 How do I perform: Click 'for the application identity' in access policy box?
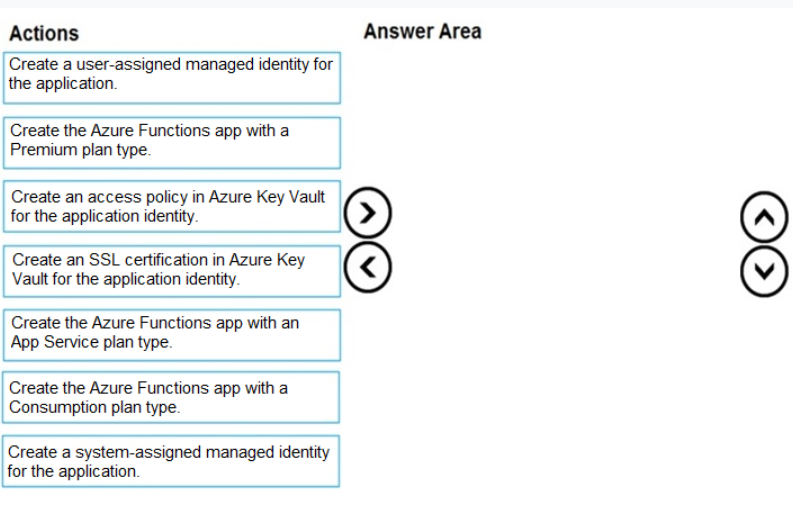103,216
